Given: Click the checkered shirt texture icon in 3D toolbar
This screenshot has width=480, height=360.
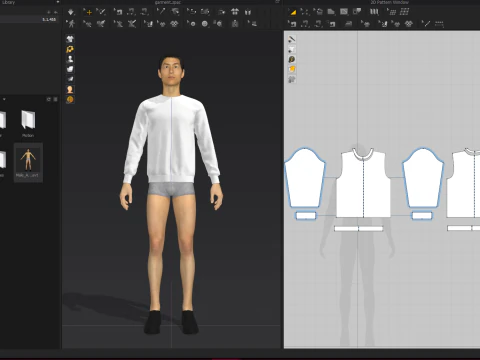Looking at the screenshot, I should (x=174, y=24).
